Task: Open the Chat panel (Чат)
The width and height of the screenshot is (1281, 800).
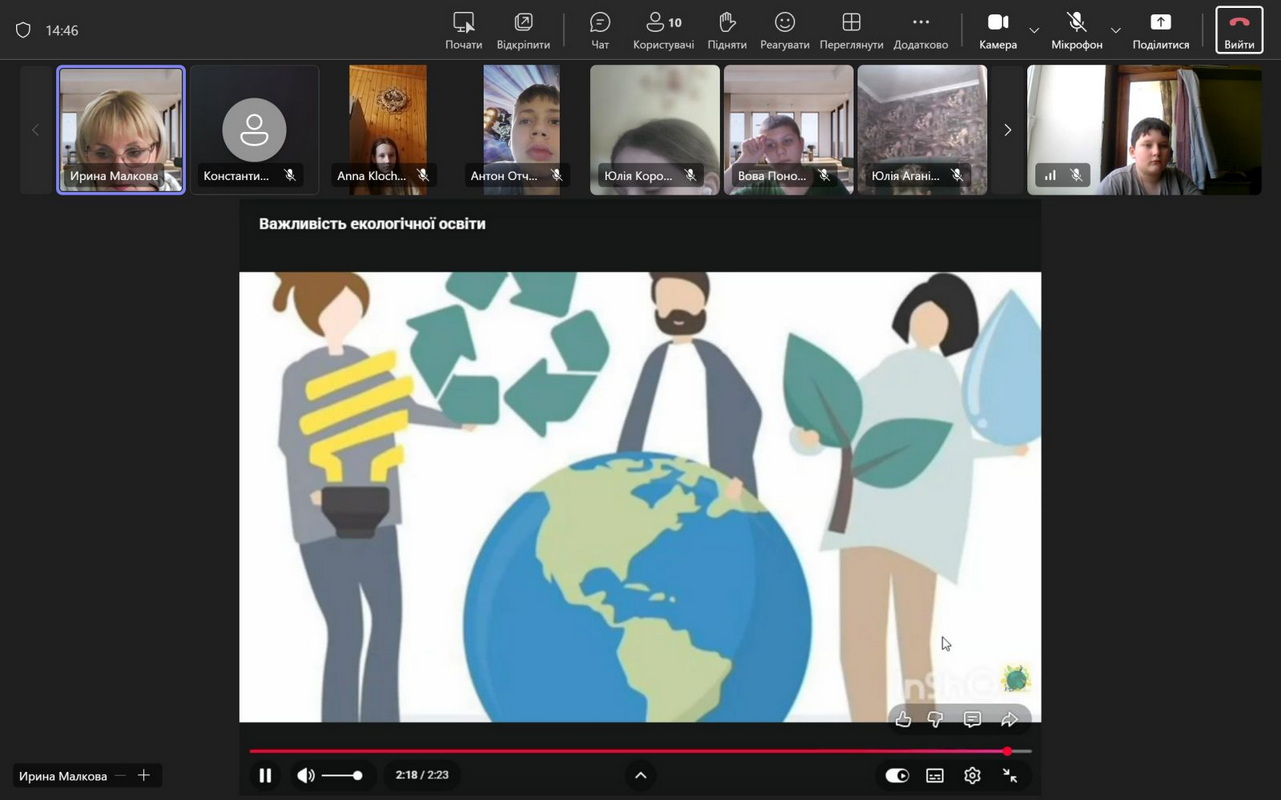Action: [x=600, y=30]
